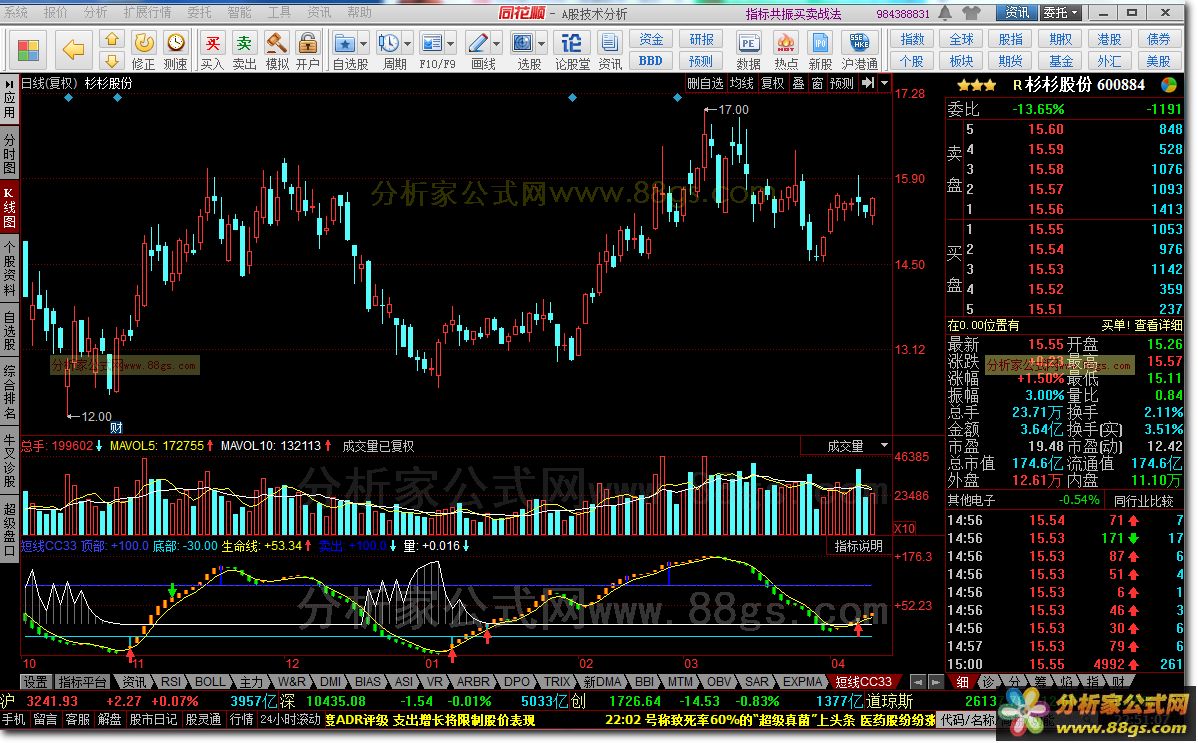The width and height of the screenshot is (1198, 743).
Task: Click the 买入 buy icon
Action: (x=212, y=50)
